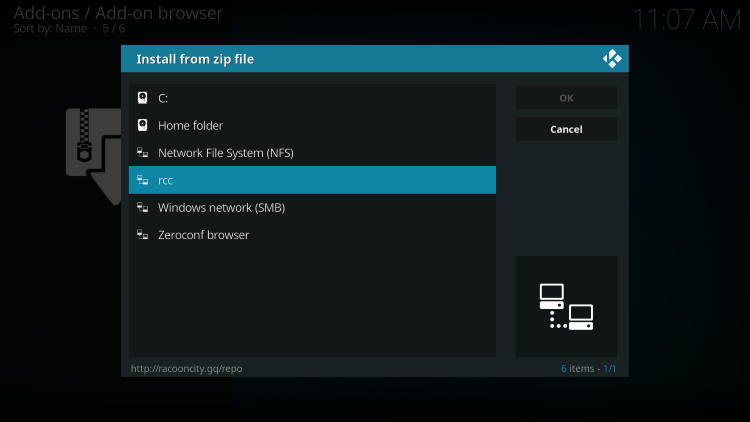The image size is (750, 422).
Task: Click the Network File System share icon
Action: pyautogui.click(x=143, y=153)
